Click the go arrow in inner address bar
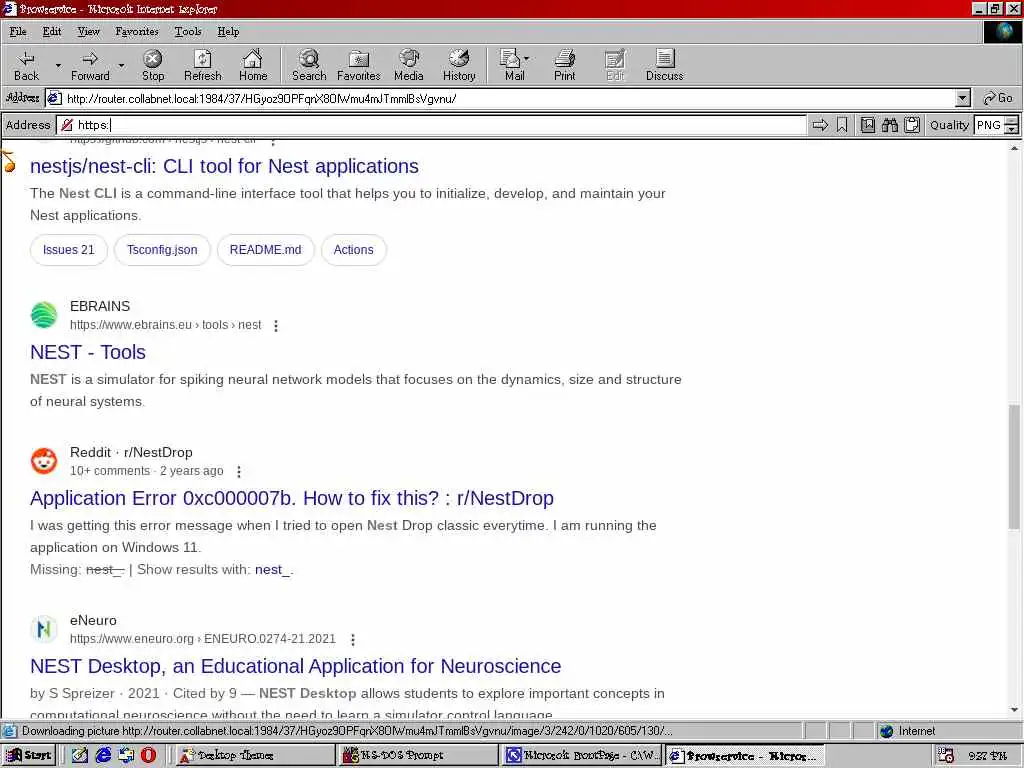 [x=820, y=125]
